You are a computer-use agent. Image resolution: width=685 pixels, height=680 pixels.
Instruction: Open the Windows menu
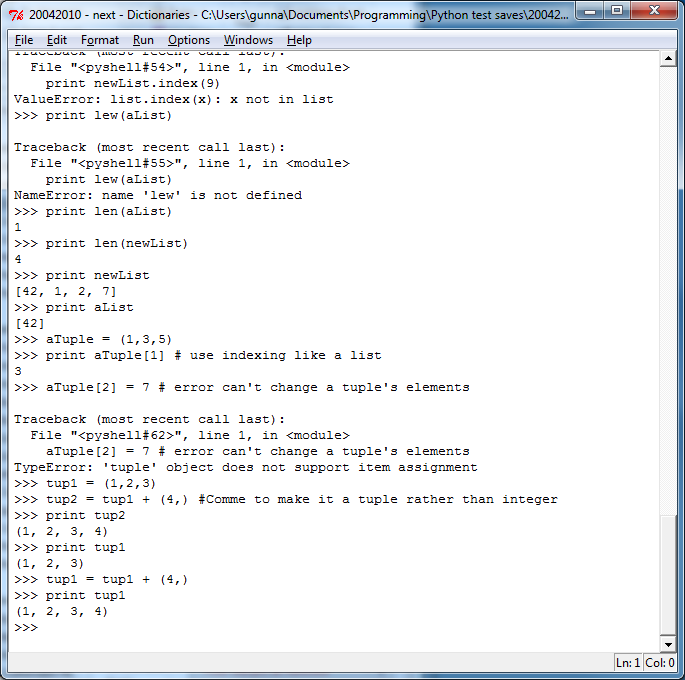point(248,40)
